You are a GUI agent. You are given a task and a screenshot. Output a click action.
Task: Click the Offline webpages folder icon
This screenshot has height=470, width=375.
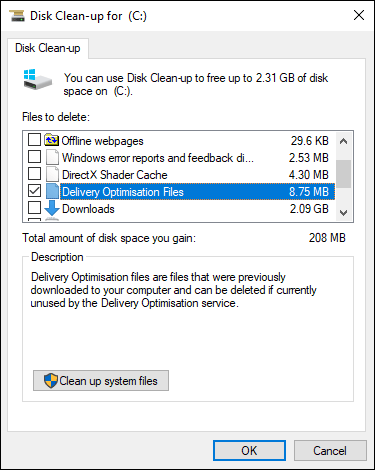coord(51,140)
